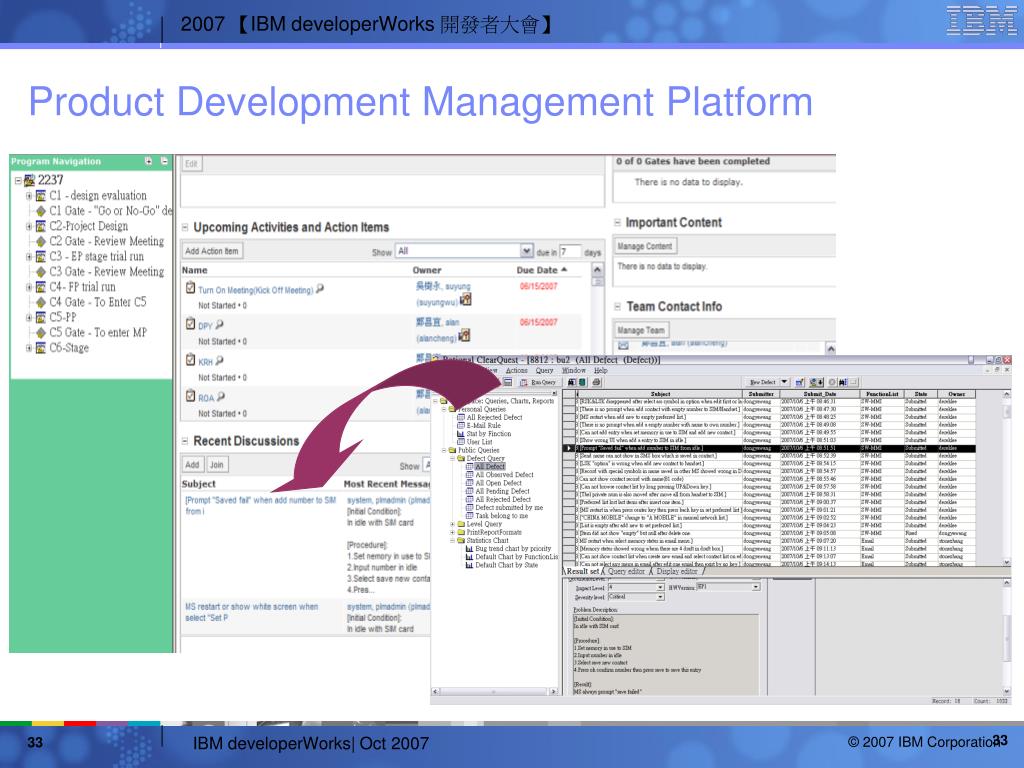1024x768 pixels.
Task: Click the All Rejected Defect query icon under Personal Queries
Action: pos(461,417)
